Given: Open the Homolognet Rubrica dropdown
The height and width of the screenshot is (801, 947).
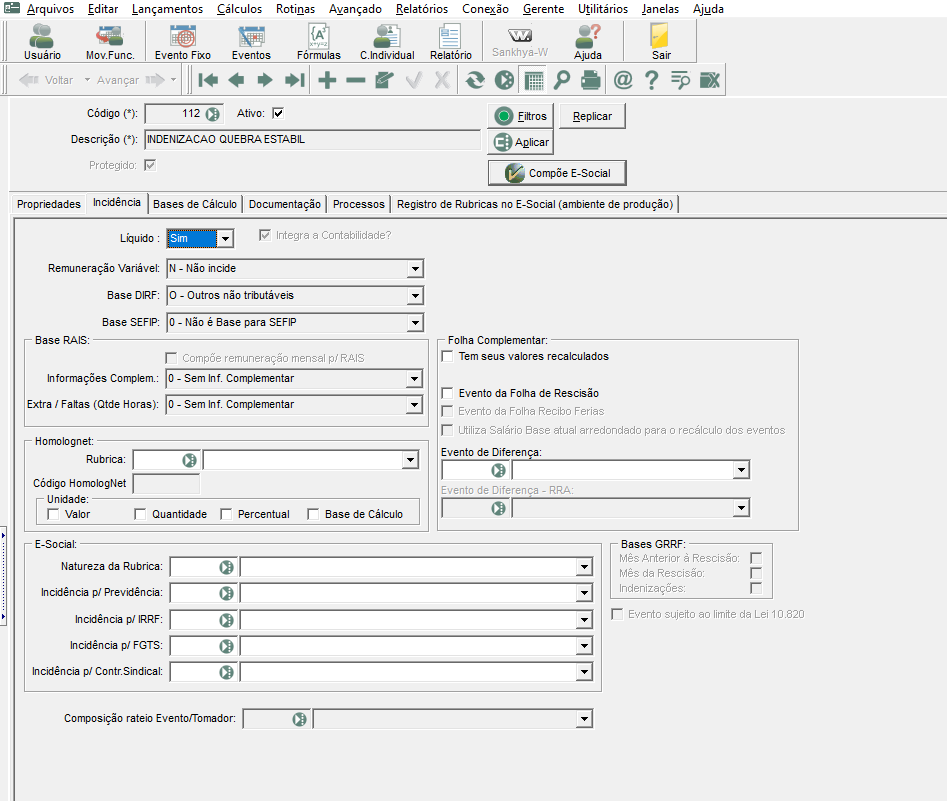Looking at the screenshot, I should [x=410, y=460].
